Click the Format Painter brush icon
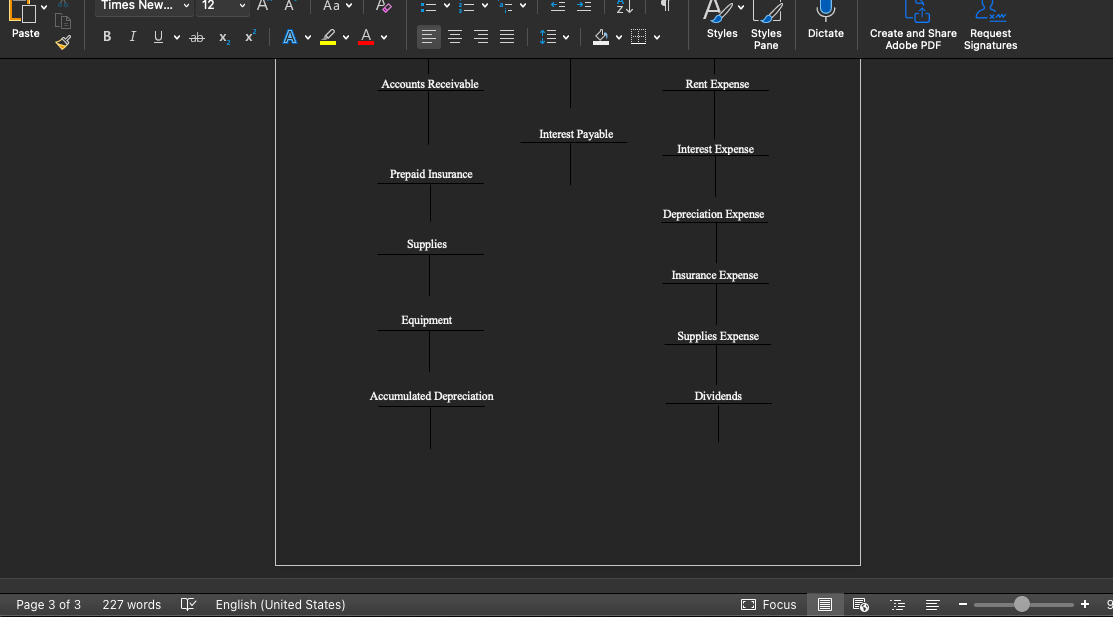This screenshot has height=617, width=1113. 63,42
